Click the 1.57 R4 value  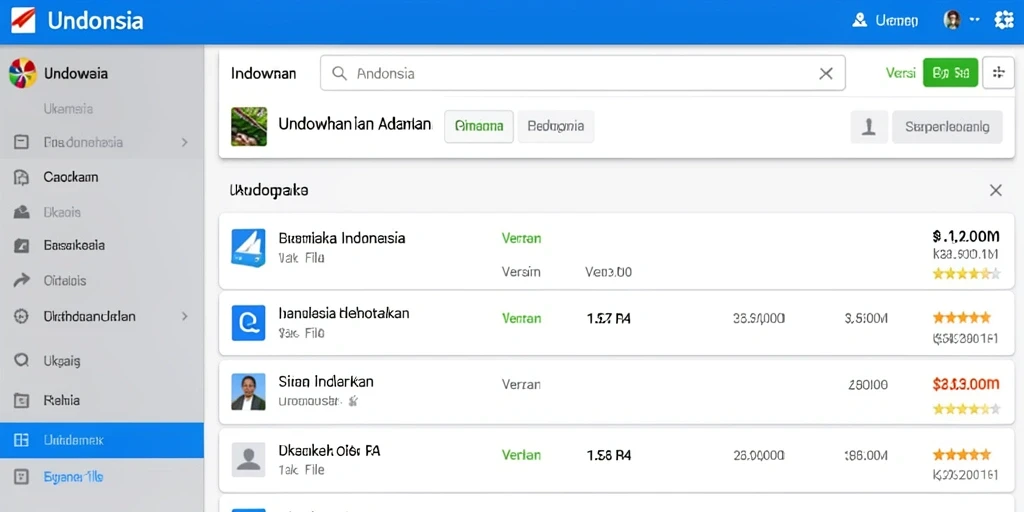point(609,319)
